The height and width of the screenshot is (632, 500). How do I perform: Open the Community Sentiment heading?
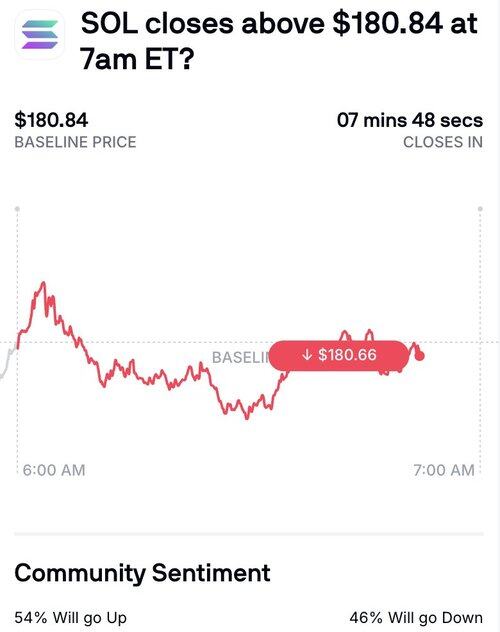pyautogui.click(x=142, y=573)
